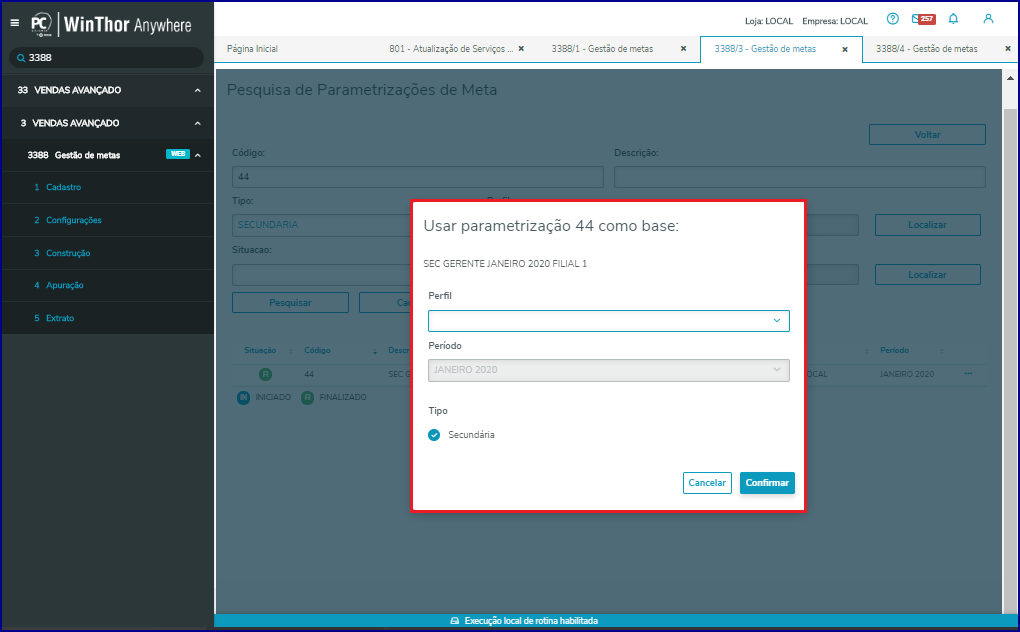Cancel the parametrização dialog
Screen dimensions: 1020x632
[707, 483]
